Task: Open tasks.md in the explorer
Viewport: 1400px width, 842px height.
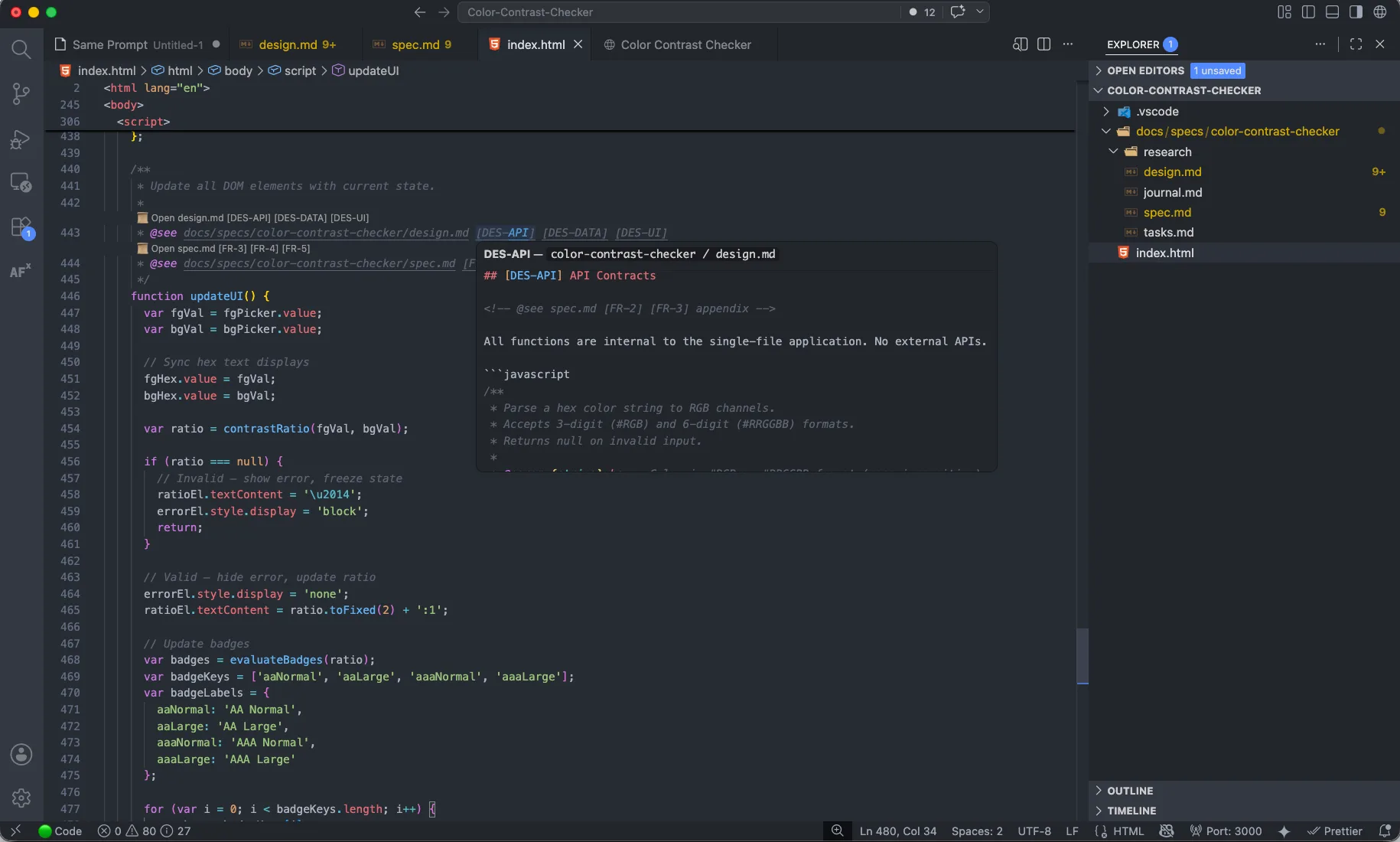Action: 1168,232
